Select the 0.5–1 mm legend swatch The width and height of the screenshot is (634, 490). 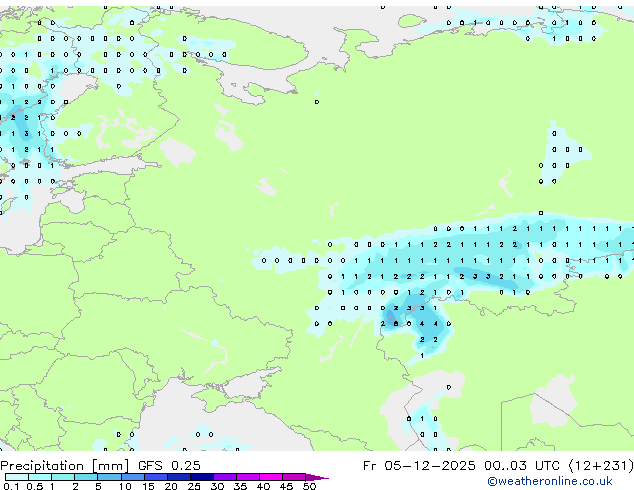click(x=40, y=477)
